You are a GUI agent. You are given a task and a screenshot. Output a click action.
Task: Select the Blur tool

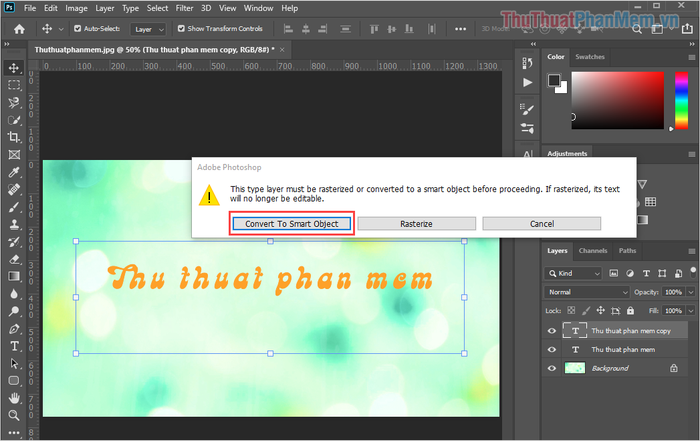pos(14,294)
